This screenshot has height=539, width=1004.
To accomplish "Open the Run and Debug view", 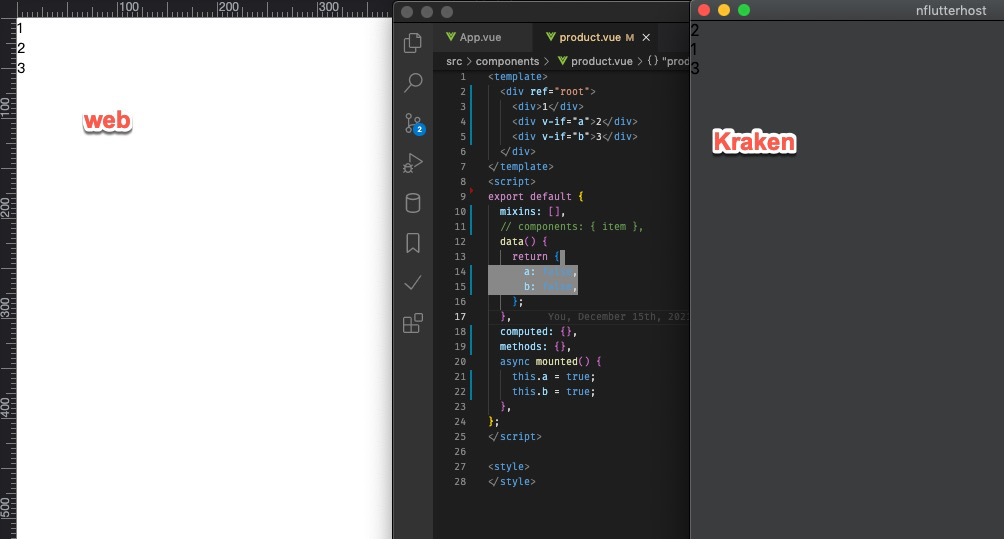I will click(413, 163).
